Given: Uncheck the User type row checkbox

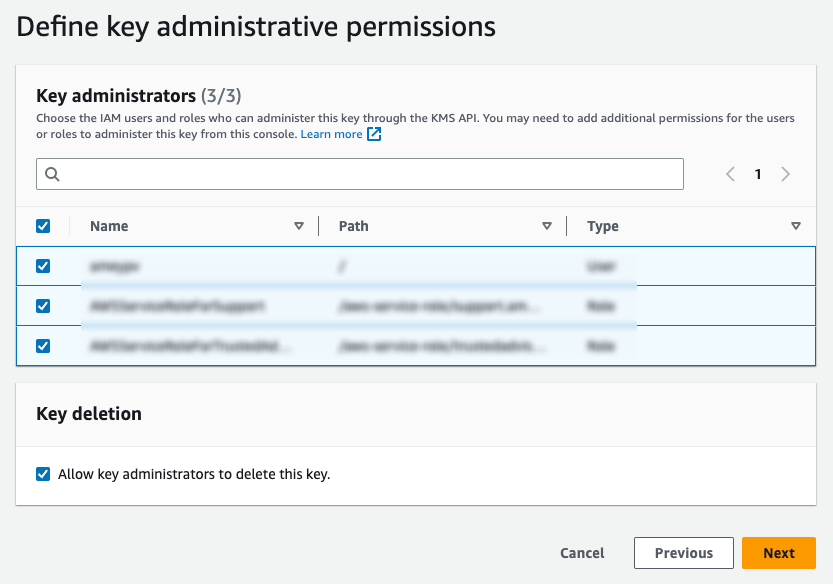Looking at the screenshot, I should (43, 266).
